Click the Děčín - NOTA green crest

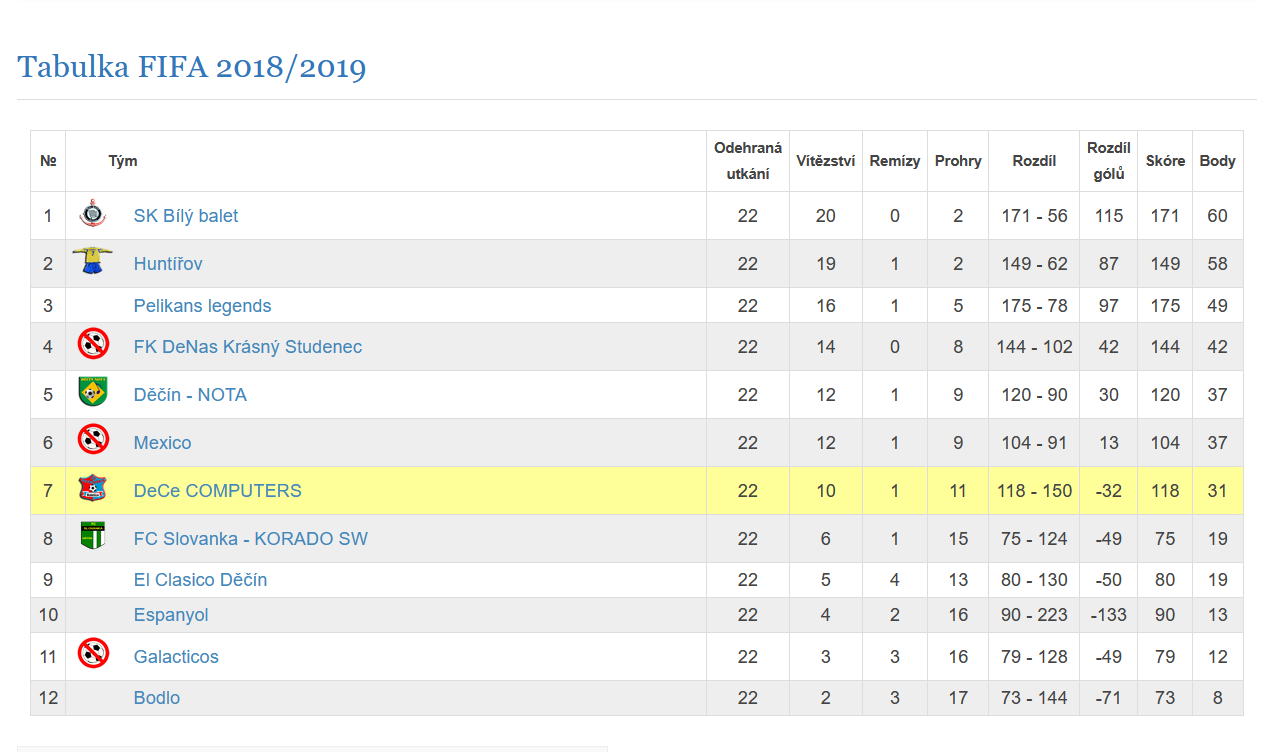[x=93, y=392]
